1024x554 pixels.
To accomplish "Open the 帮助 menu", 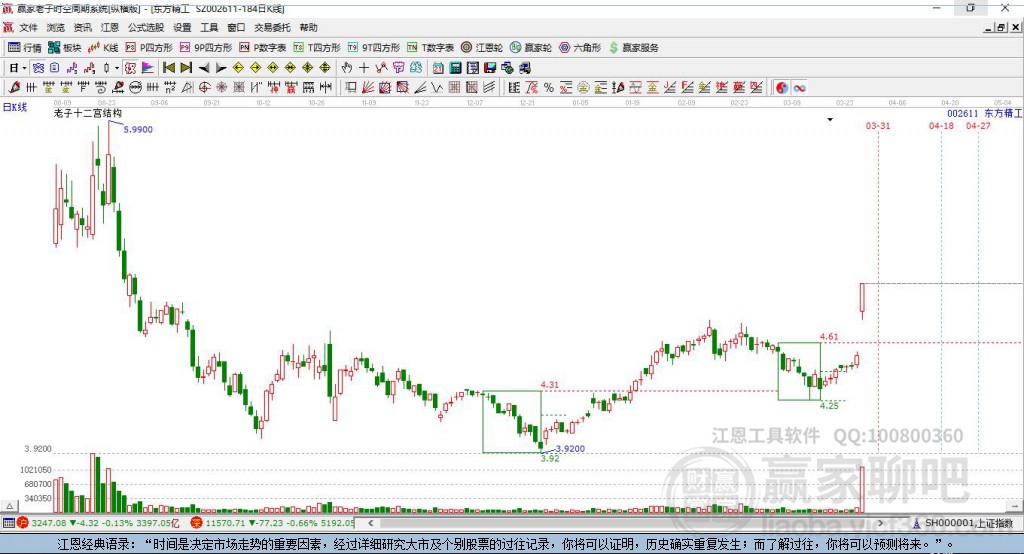I will 308,27.
